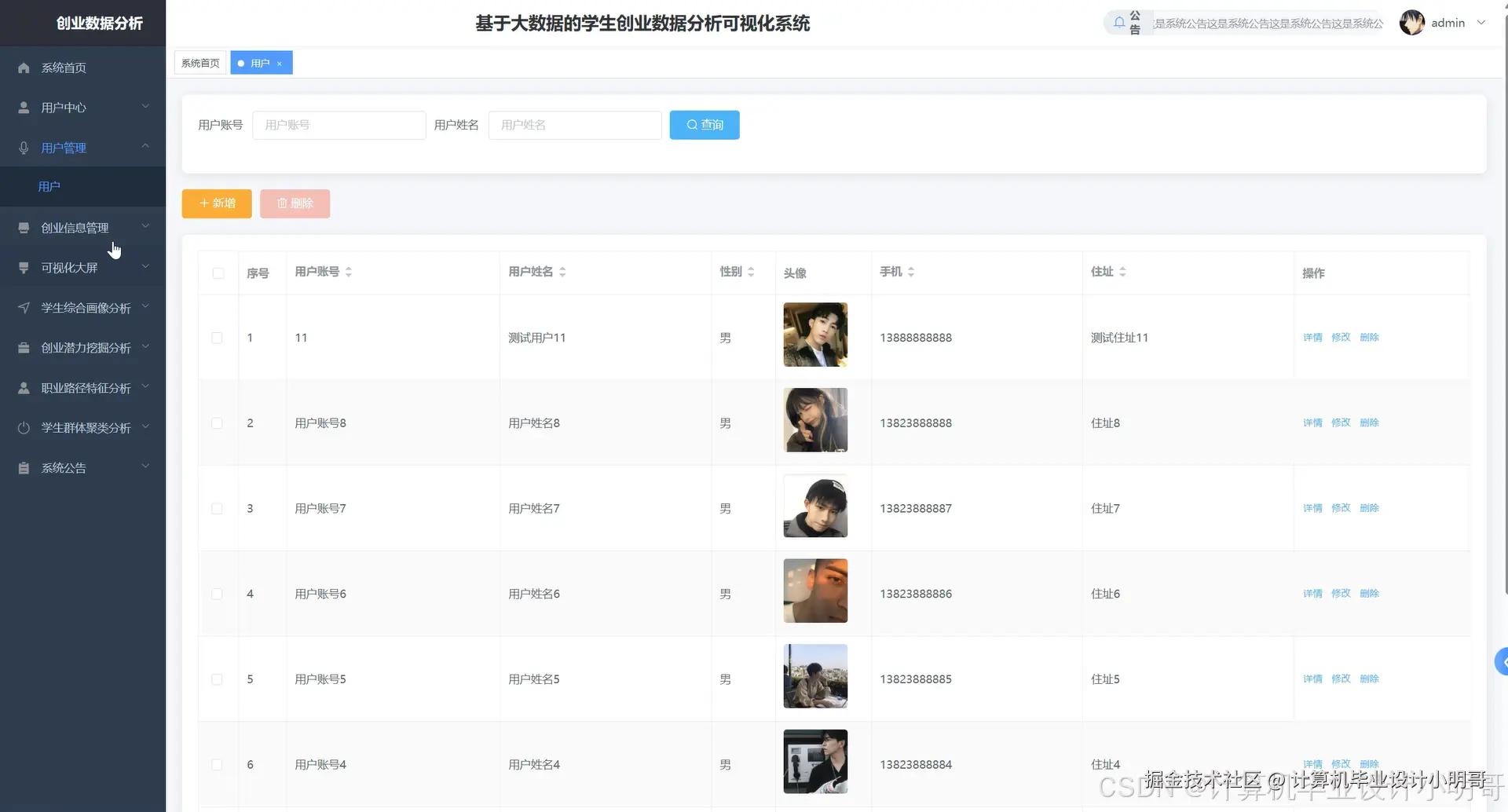This screenshot has height=812, width=1508.
Task: Click the notification bell icon
Action: pos(1119,23)
